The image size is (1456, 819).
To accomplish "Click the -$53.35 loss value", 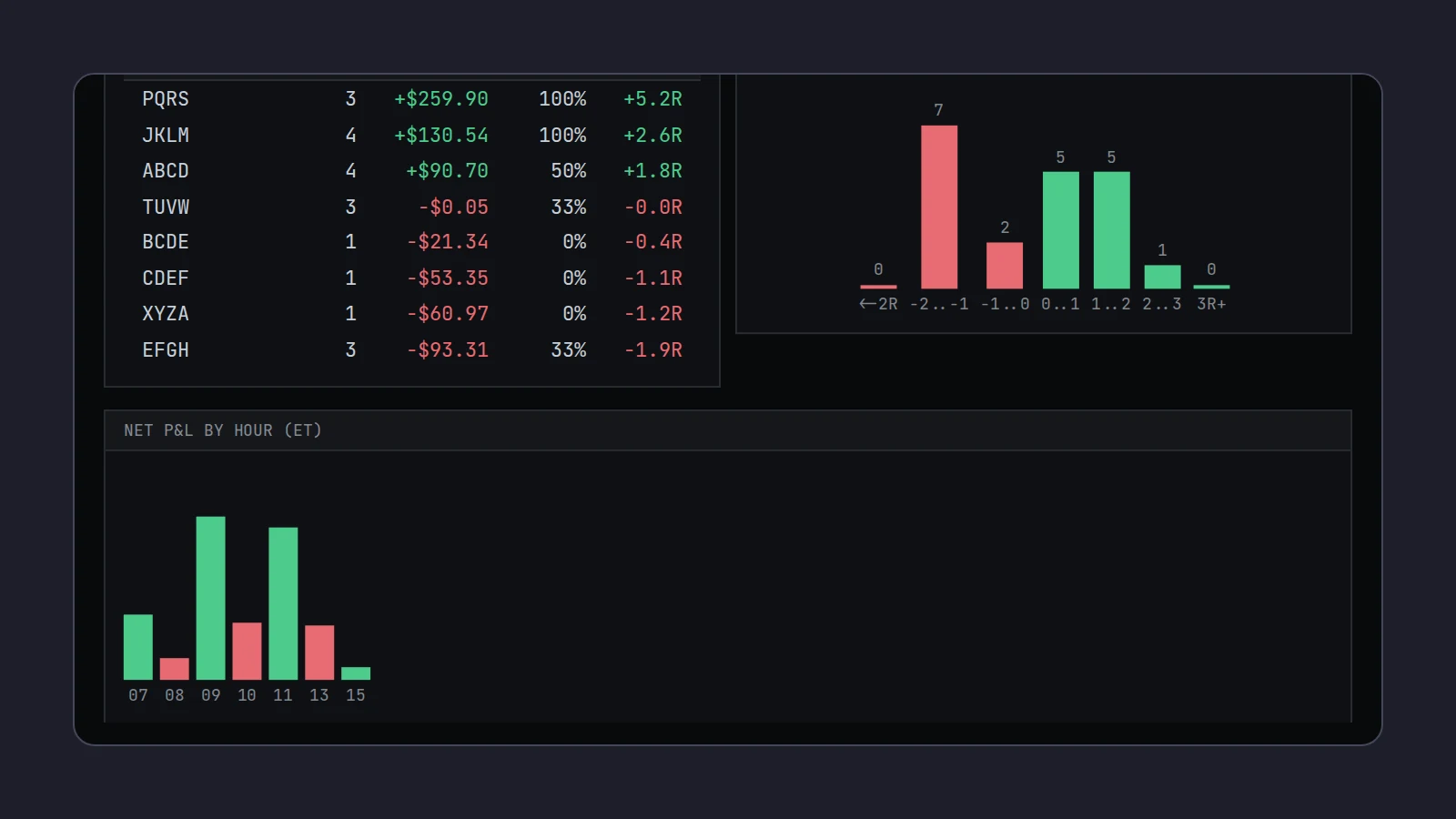I will pos(447,278).
